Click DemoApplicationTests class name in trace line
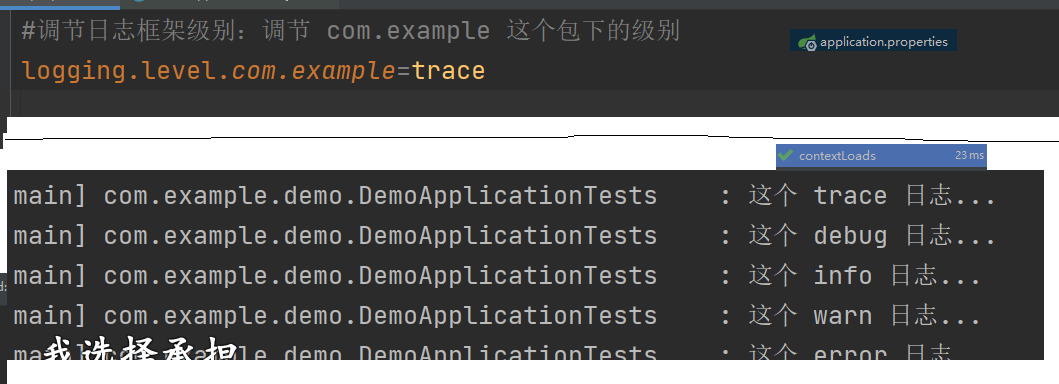This screenshot has height=384, width=1059. coord(507,196)
